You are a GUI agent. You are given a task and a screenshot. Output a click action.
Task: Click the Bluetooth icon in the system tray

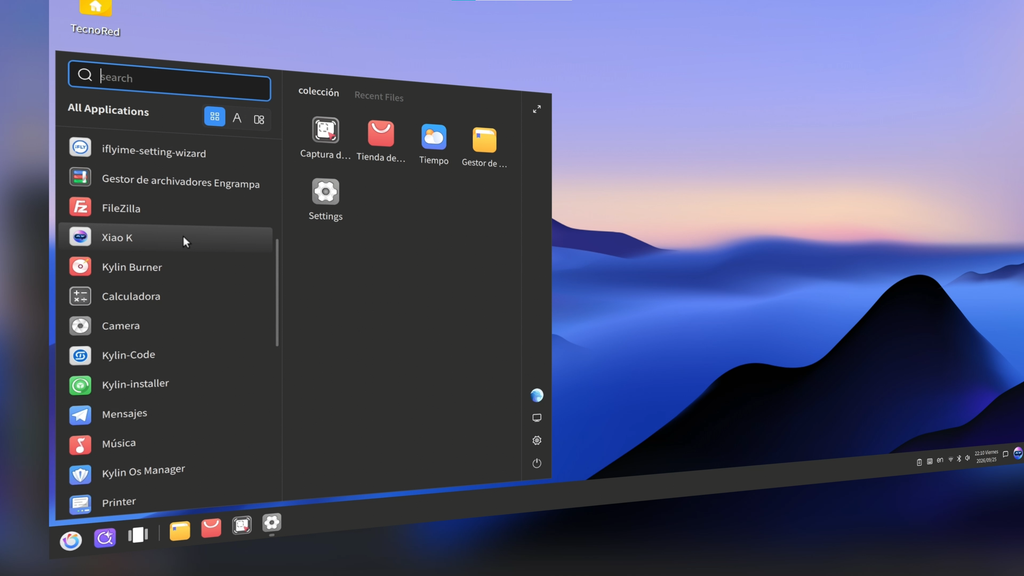click(959, 458)
